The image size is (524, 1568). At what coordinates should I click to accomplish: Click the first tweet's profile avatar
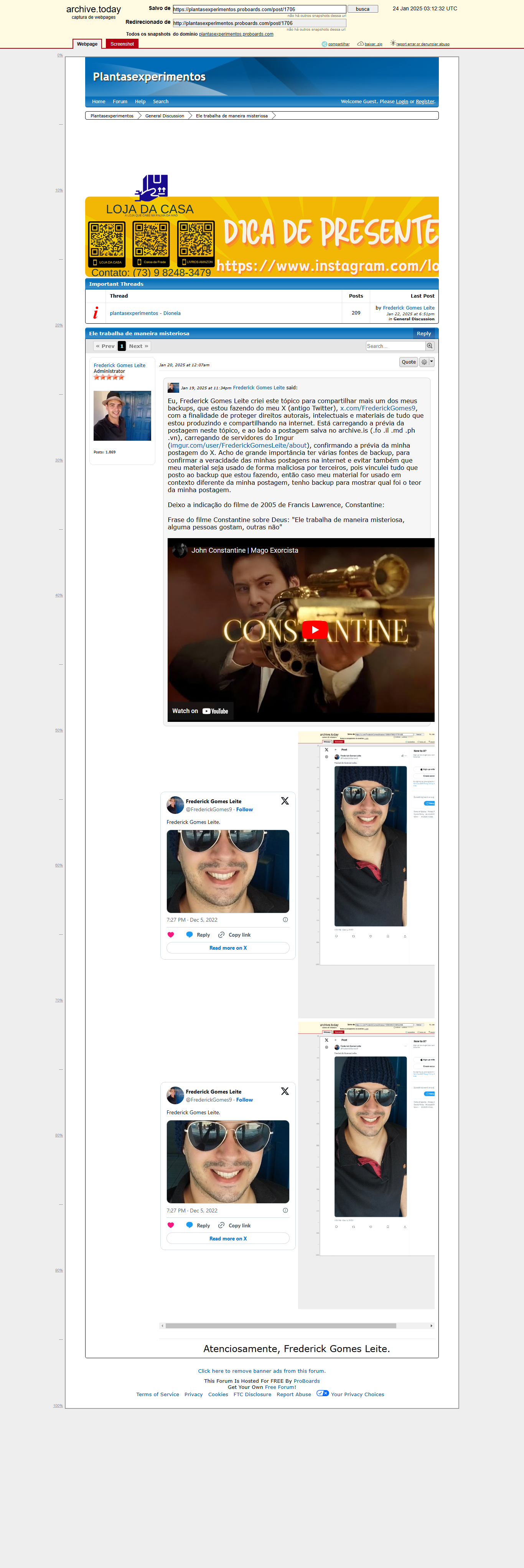pos(175,805)
